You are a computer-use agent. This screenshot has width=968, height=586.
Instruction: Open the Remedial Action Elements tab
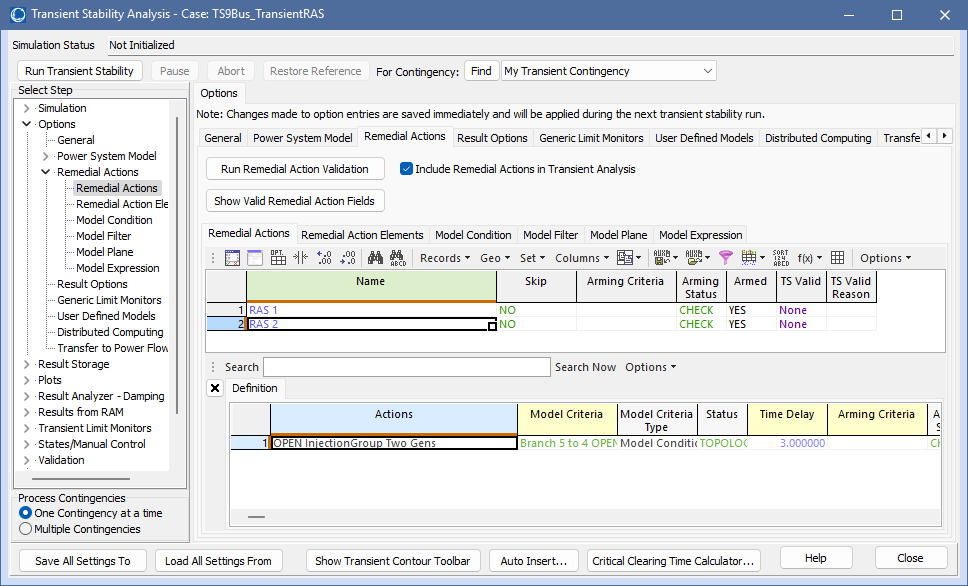point(362,235)
